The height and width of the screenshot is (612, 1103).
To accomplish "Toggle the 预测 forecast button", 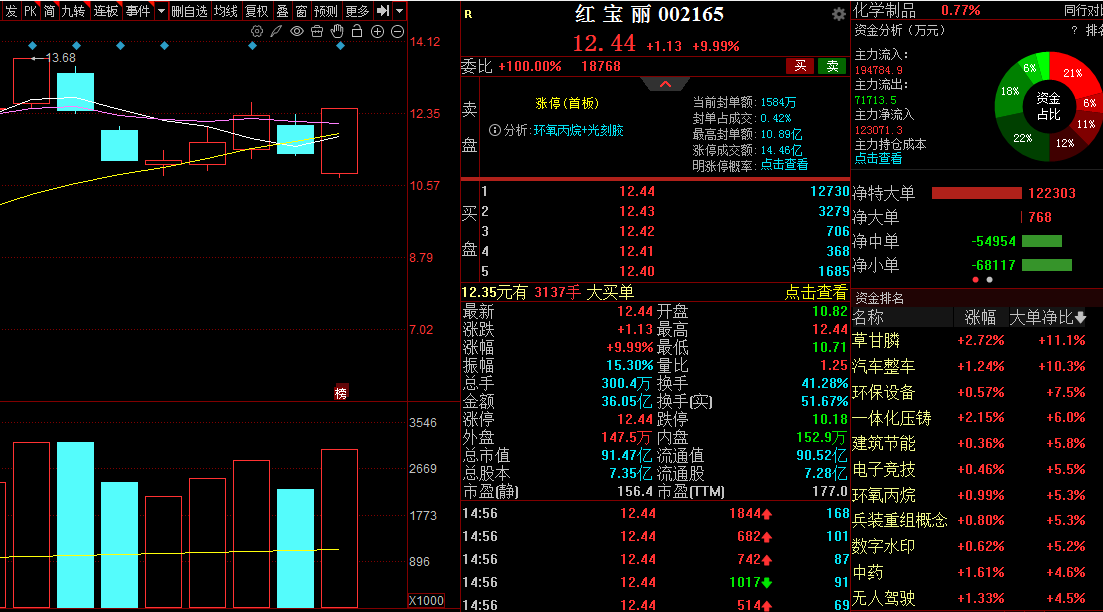I will click(326, 11).
